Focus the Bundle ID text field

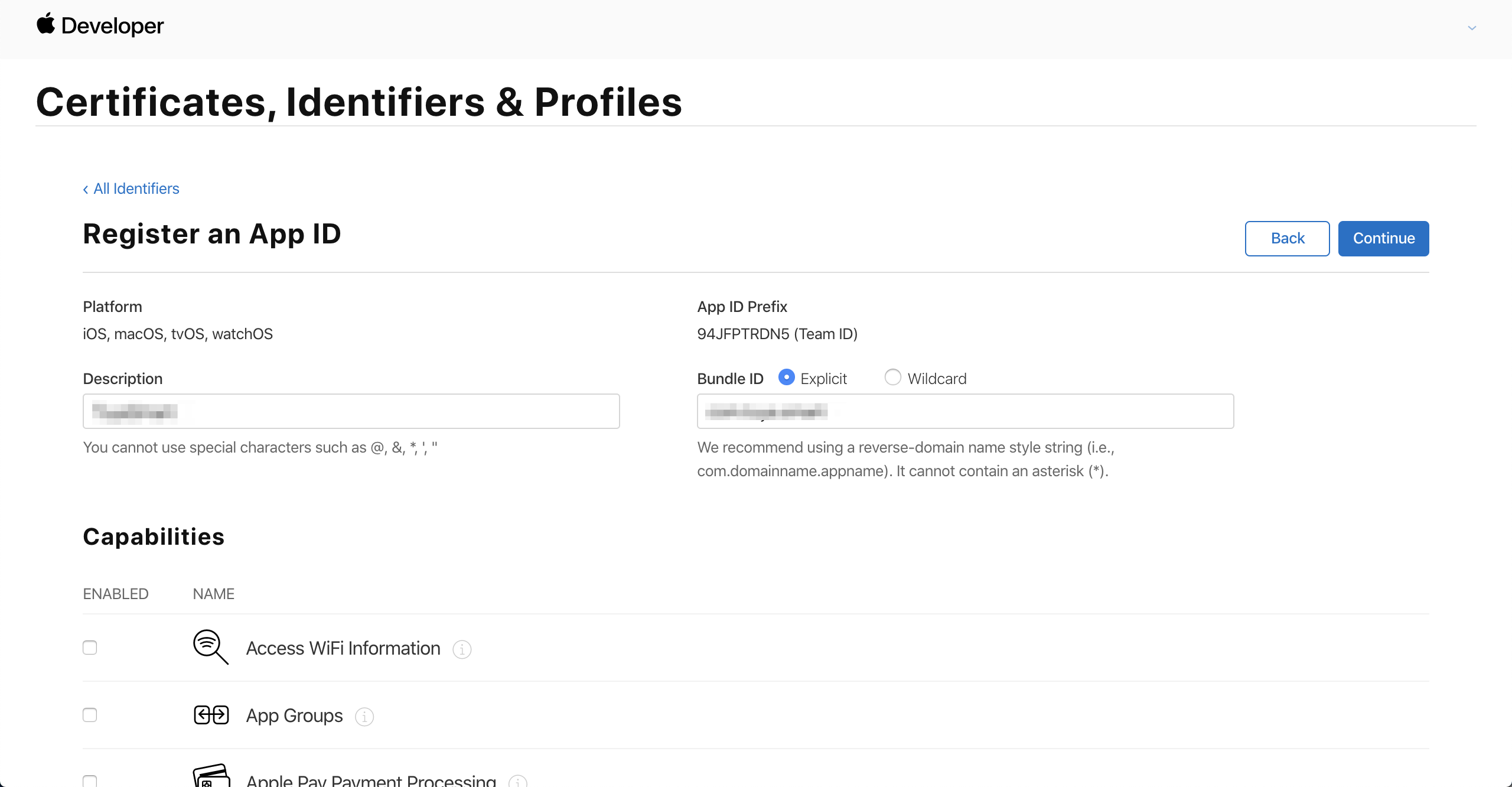[965, 411]
